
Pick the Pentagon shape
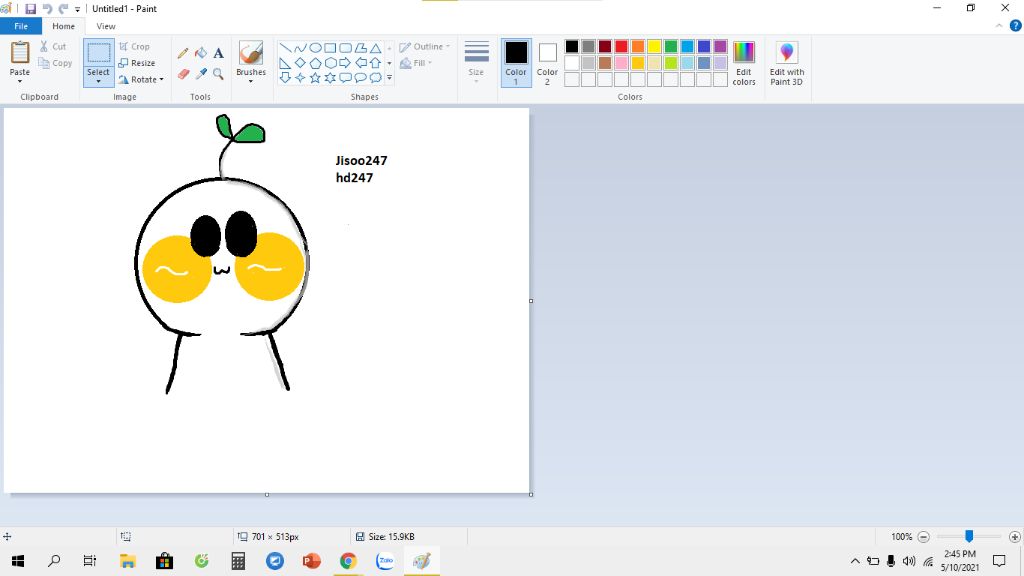click(x=315, y=63)
